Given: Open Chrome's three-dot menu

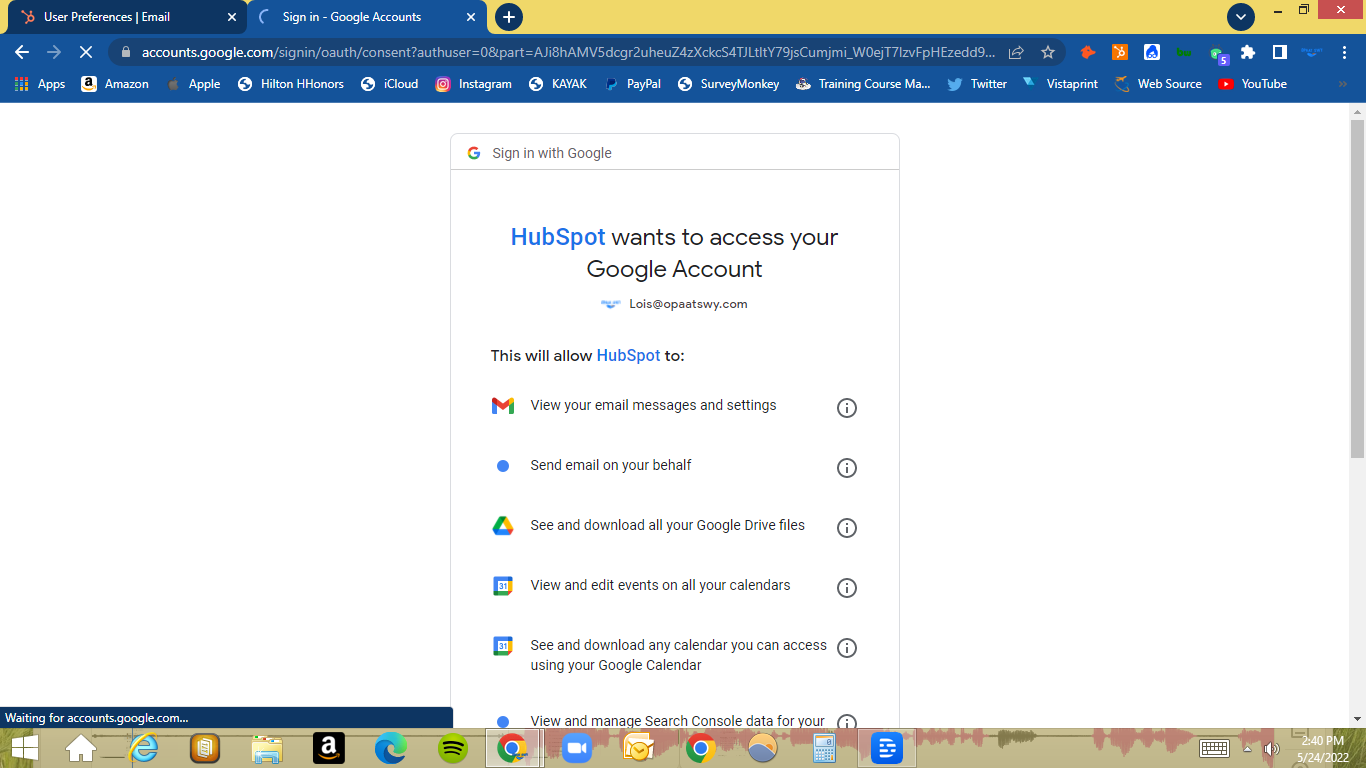Looking at the screenshot, I should [x=1343, y=52].
